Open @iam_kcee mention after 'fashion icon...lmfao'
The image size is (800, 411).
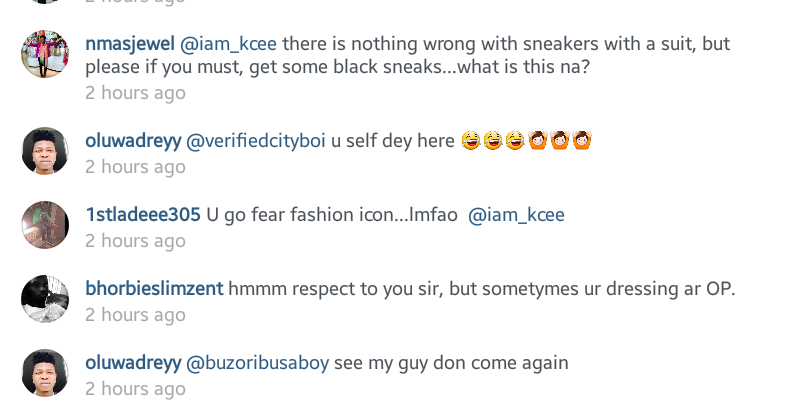pos(516,215)
